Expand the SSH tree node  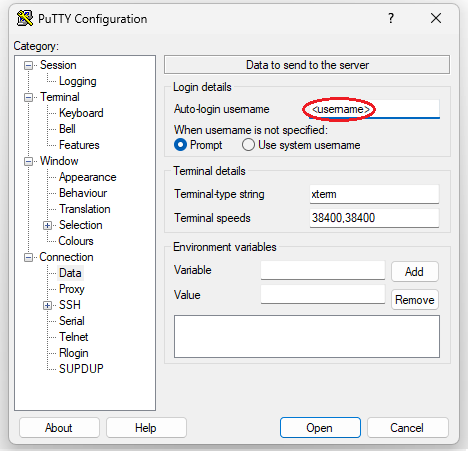point(47,305)
